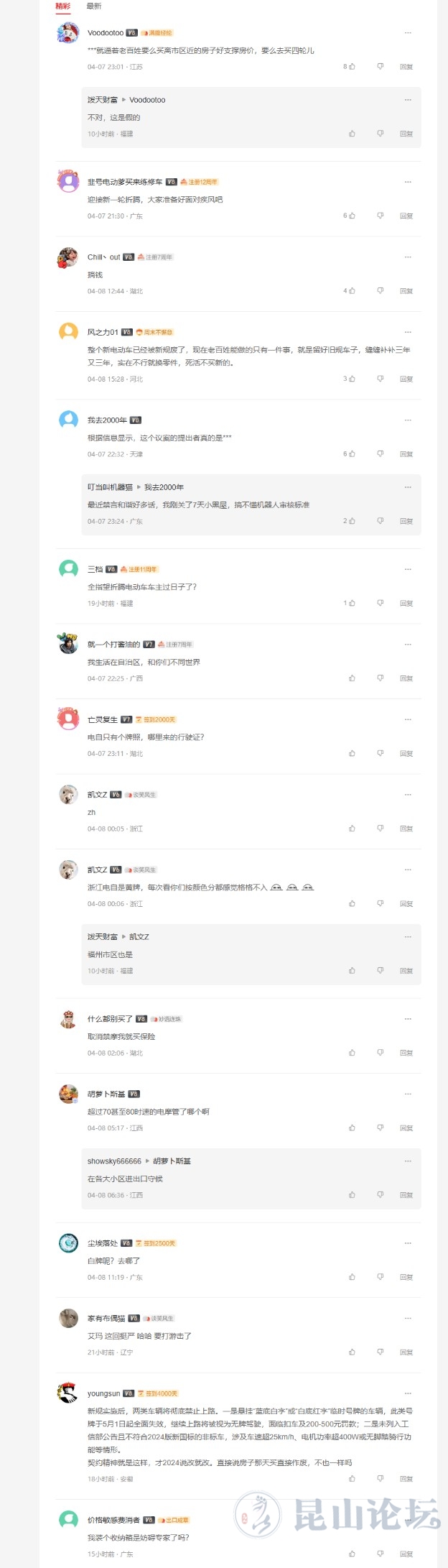Toggle like on 什么都别买了's comment

coord(352,1053)
